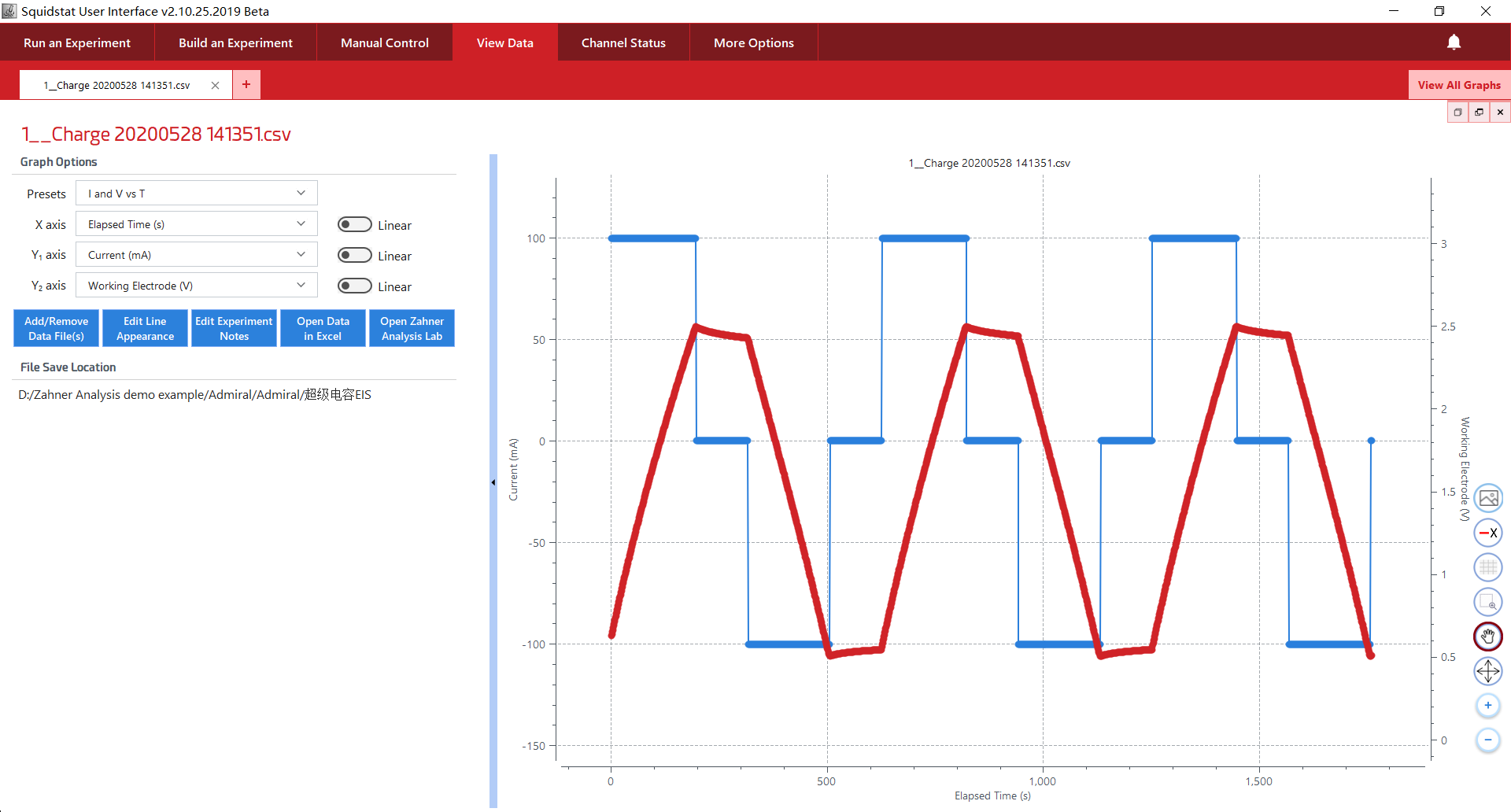This screenshot has height=812, width=1511.
Task: Collapse the left panel splitter arrow
Action: click(493, 482)
